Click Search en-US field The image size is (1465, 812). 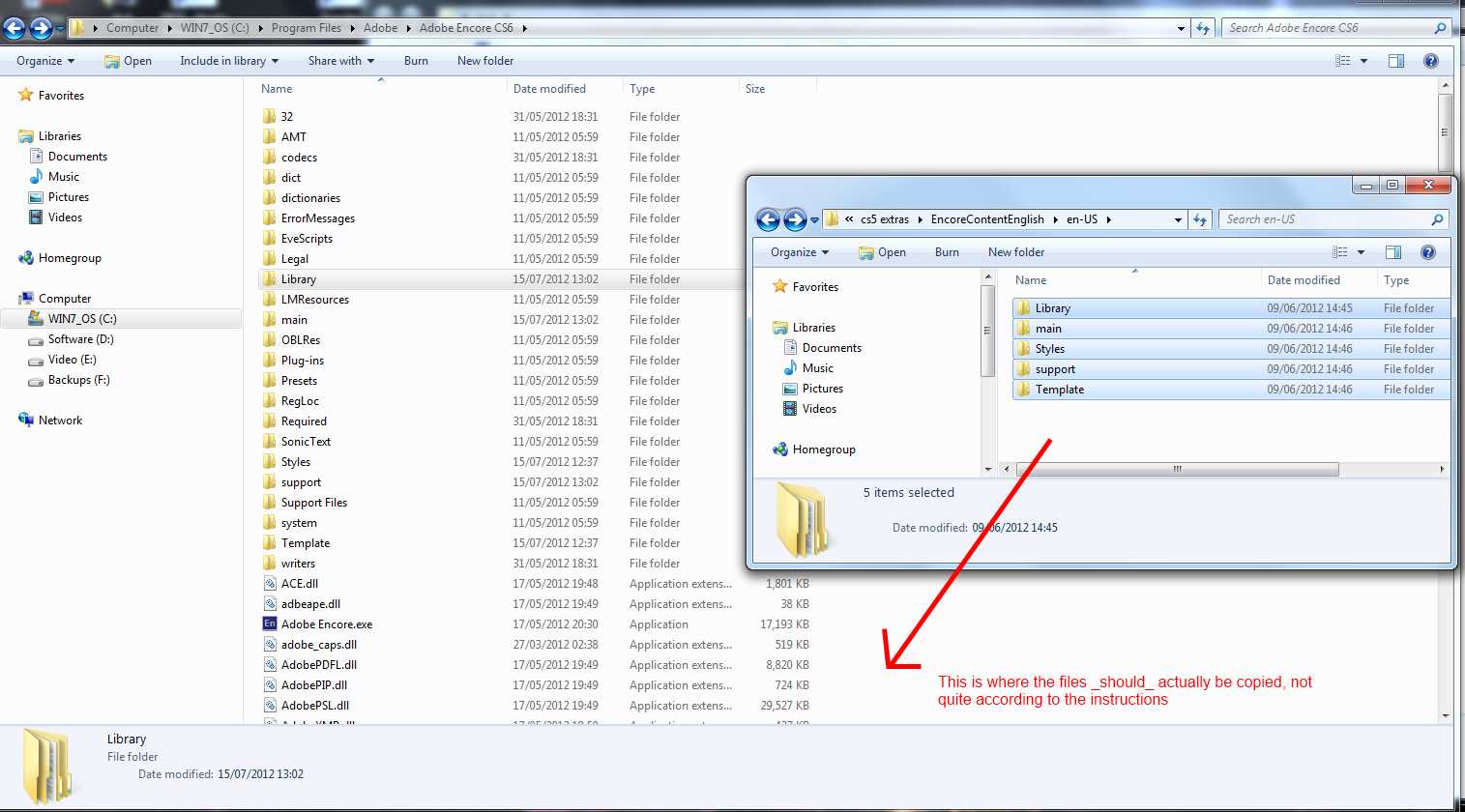click(1333, 219)
